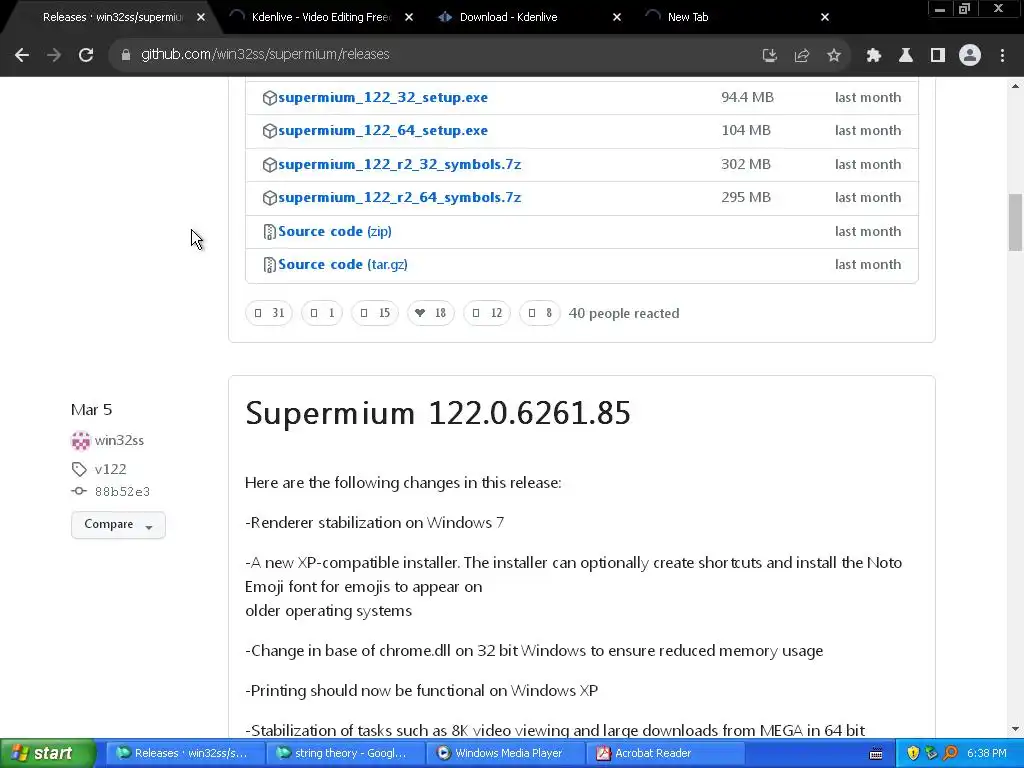This screenshot has height=768, width=1024.
Task: Open commit 88b52e3
Action: coord(122,492)
